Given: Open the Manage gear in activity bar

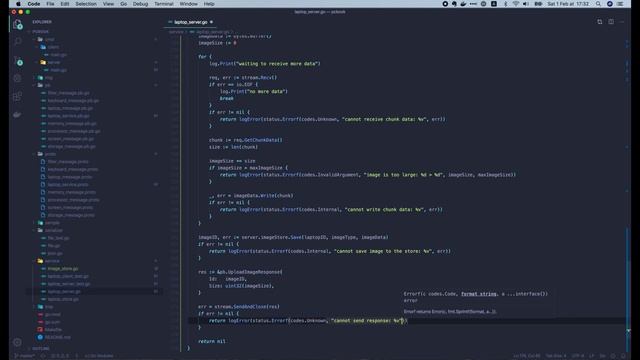Looking at the screenshot, I should click(x=17, y=342).
